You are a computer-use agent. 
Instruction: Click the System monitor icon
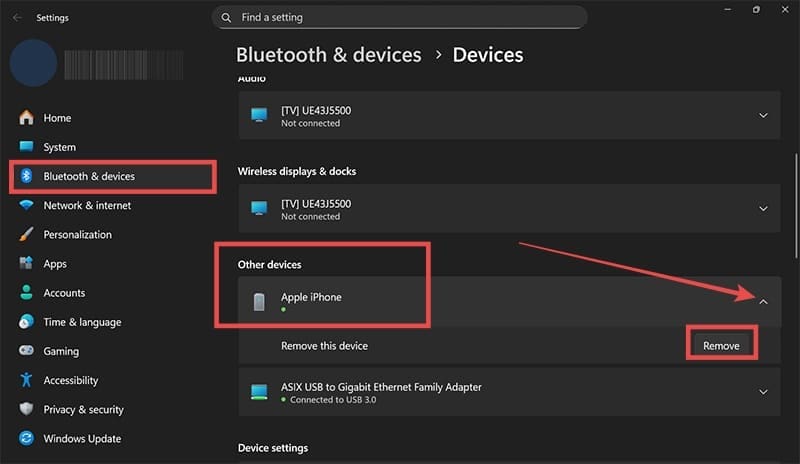coord(26,147)
